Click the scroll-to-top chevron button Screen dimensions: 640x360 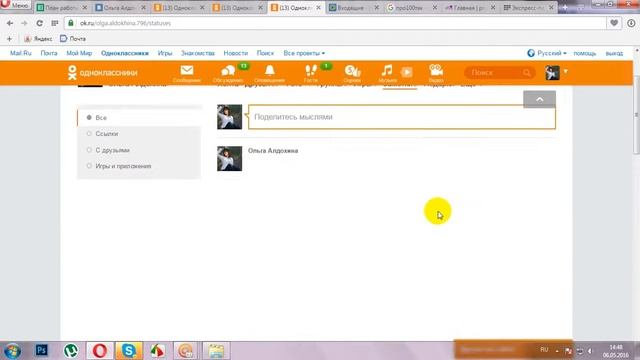(539, 99)
